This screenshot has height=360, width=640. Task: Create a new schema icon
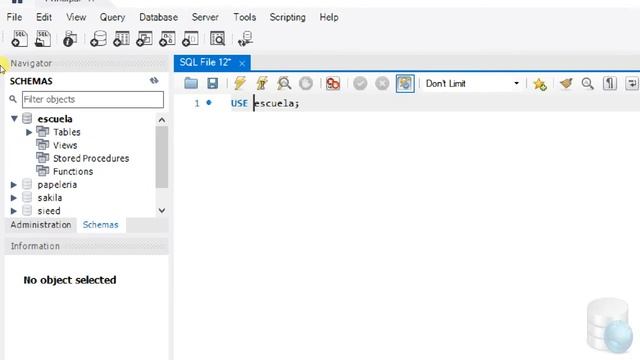click(98, 39)
